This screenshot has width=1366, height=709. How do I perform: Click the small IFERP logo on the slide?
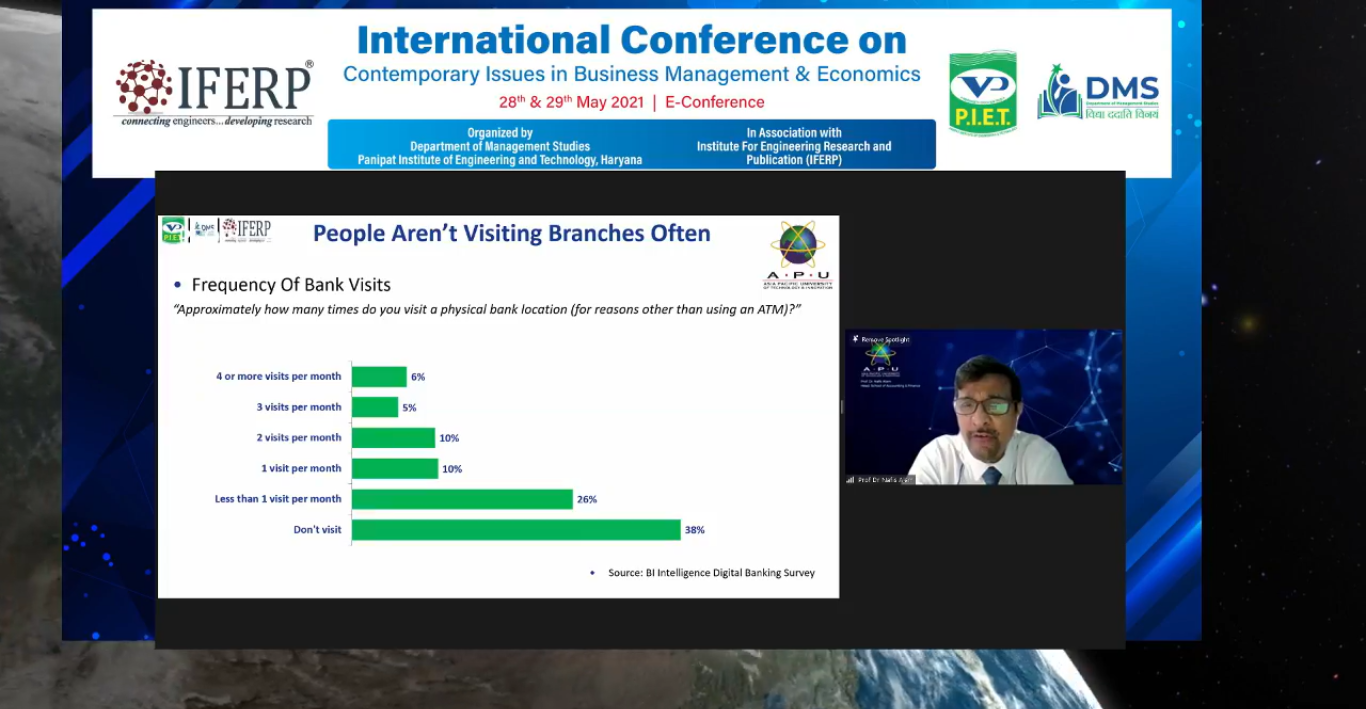246,230
